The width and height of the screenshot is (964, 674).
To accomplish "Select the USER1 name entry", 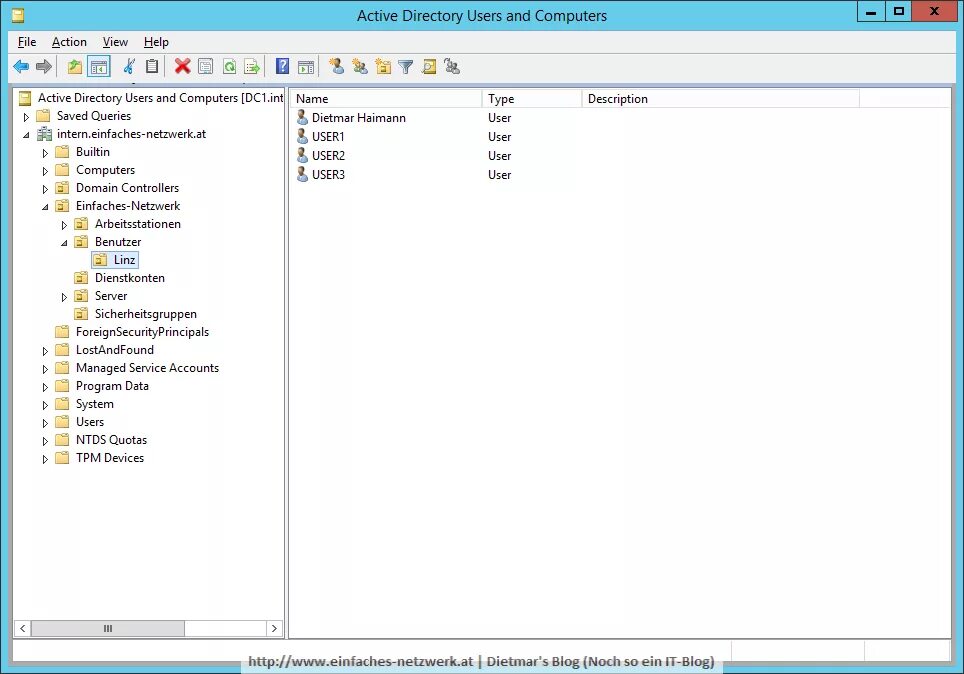I will [328, 137].
